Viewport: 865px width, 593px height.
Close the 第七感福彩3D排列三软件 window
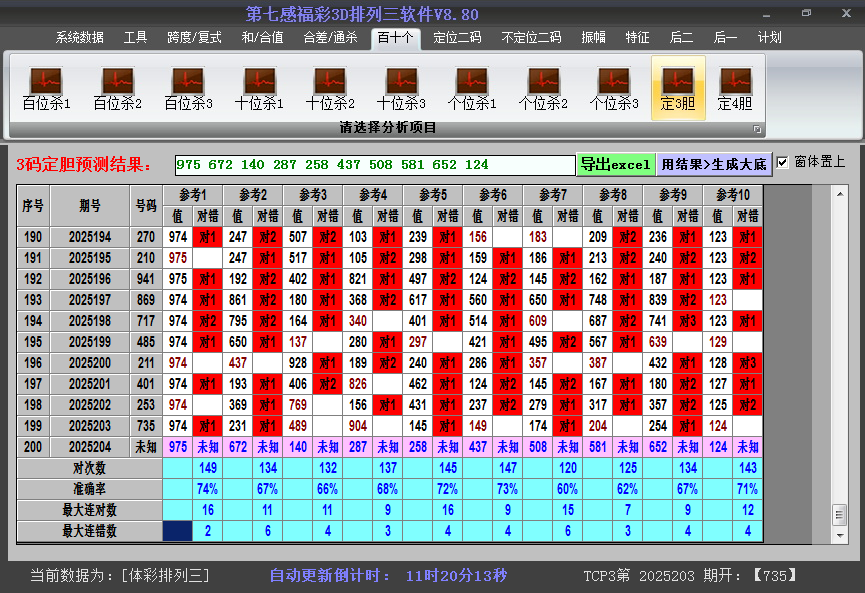tap(846, 13)
